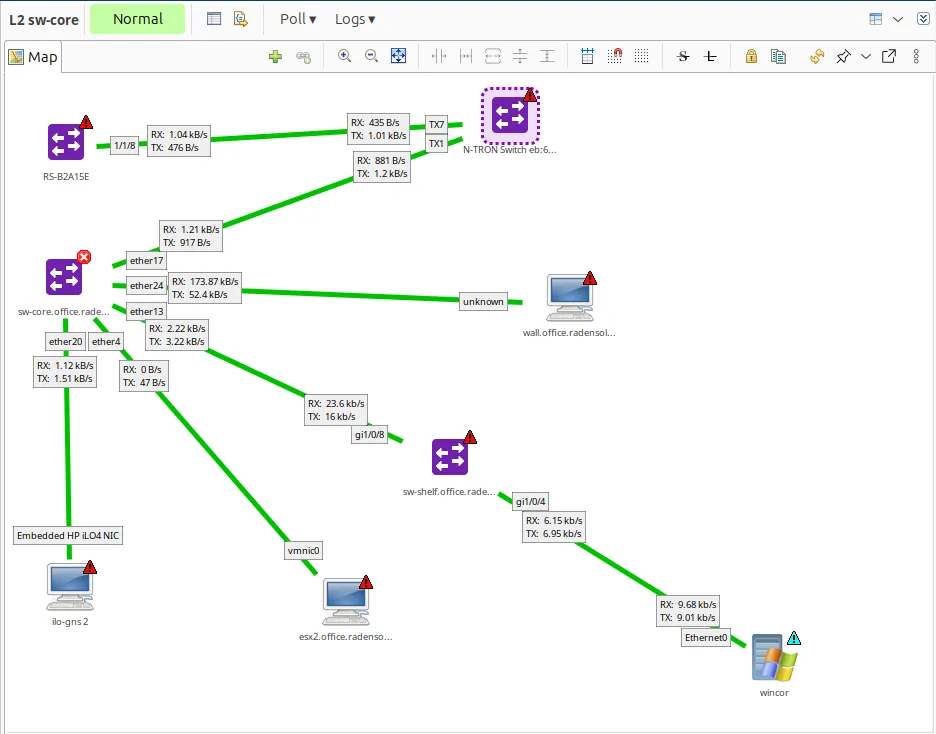936x734 pixels.
Task: Click the Copy to Clipboard icon
Action: point(779,56)
